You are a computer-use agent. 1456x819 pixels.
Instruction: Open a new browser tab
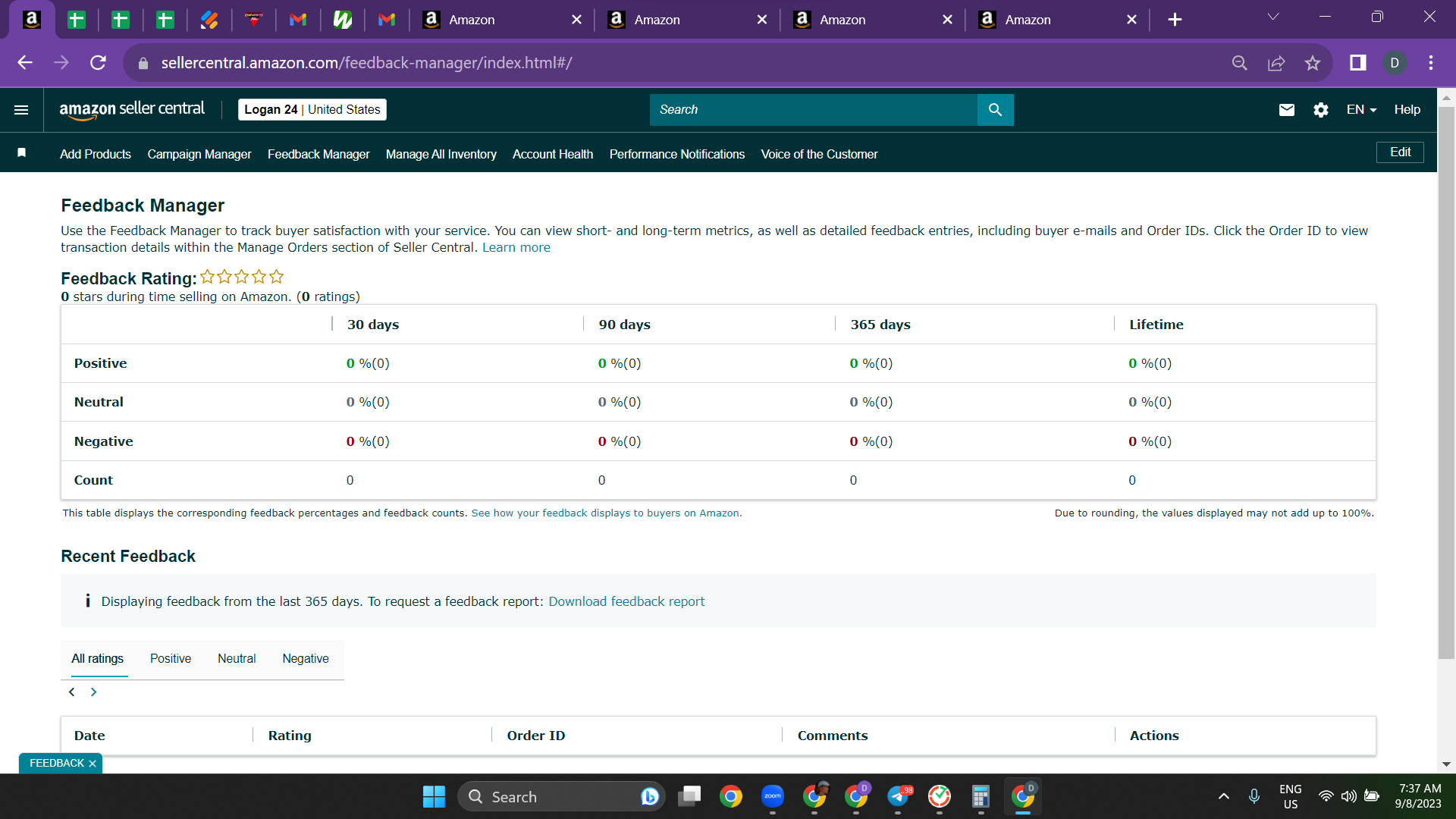click(1175, 20)
